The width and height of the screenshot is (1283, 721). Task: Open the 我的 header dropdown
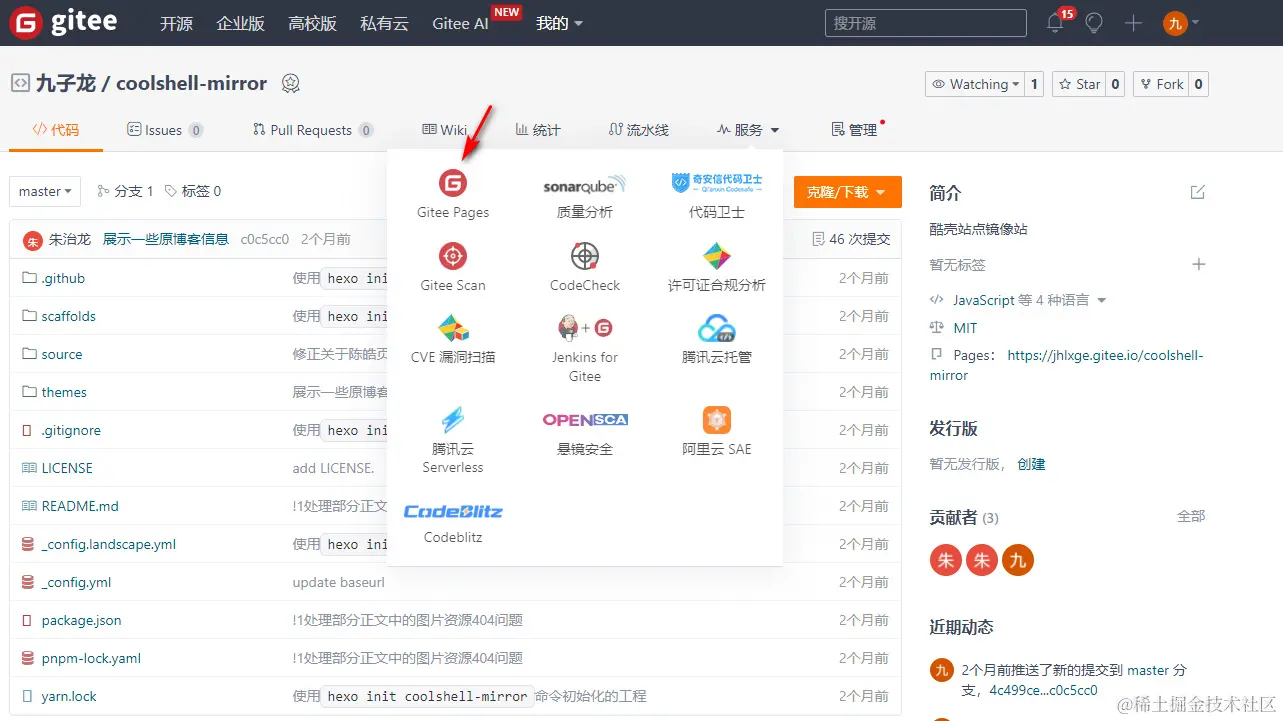tap(559, 23)
